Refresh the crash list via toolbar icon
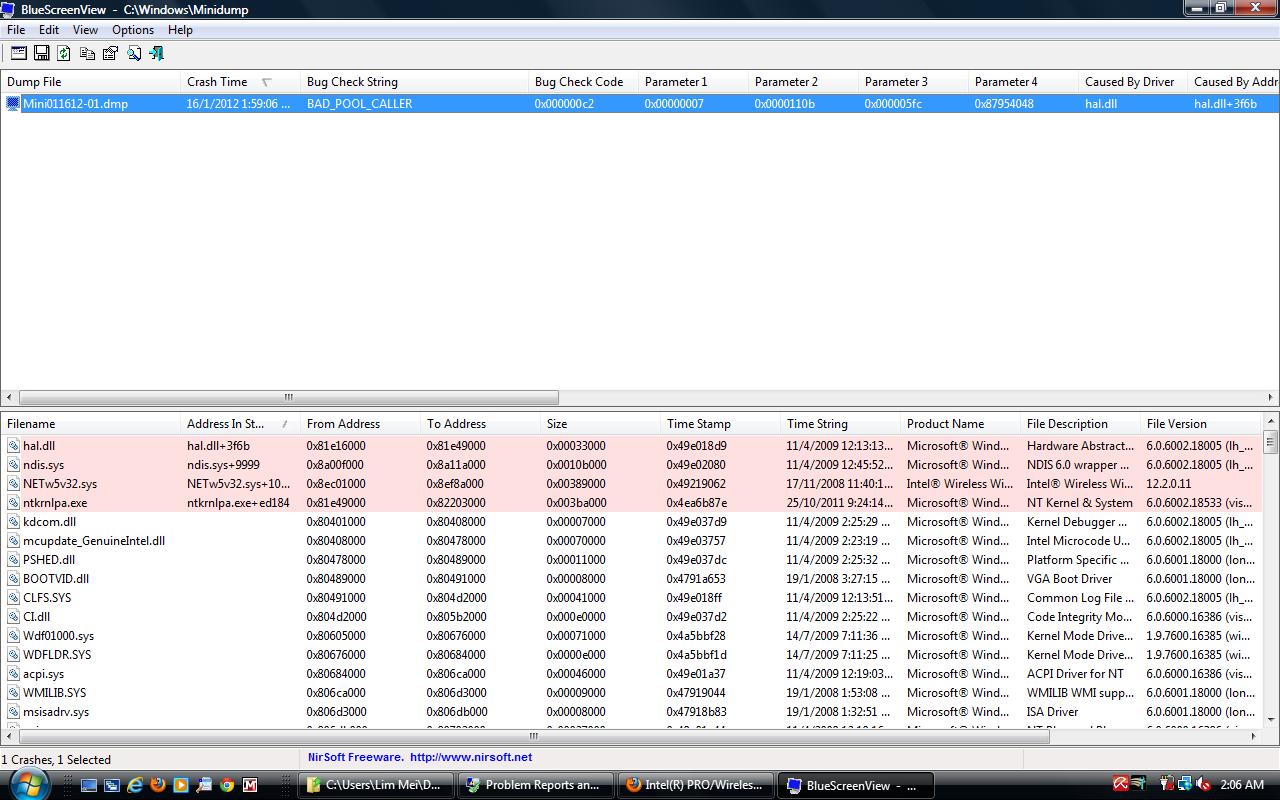1280x800 pixels. click(64, 53)
